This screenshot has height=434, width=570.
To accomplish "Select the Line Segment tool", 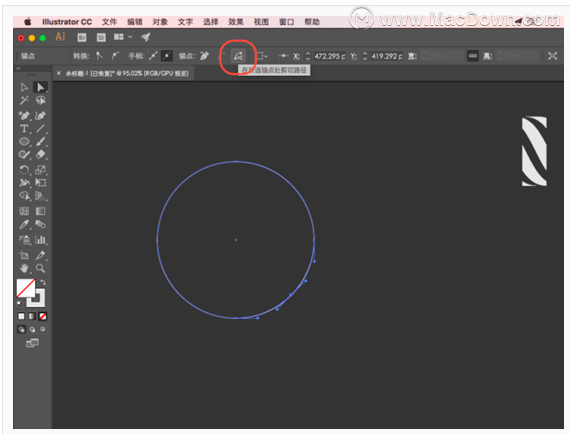I will pos(40,129).
